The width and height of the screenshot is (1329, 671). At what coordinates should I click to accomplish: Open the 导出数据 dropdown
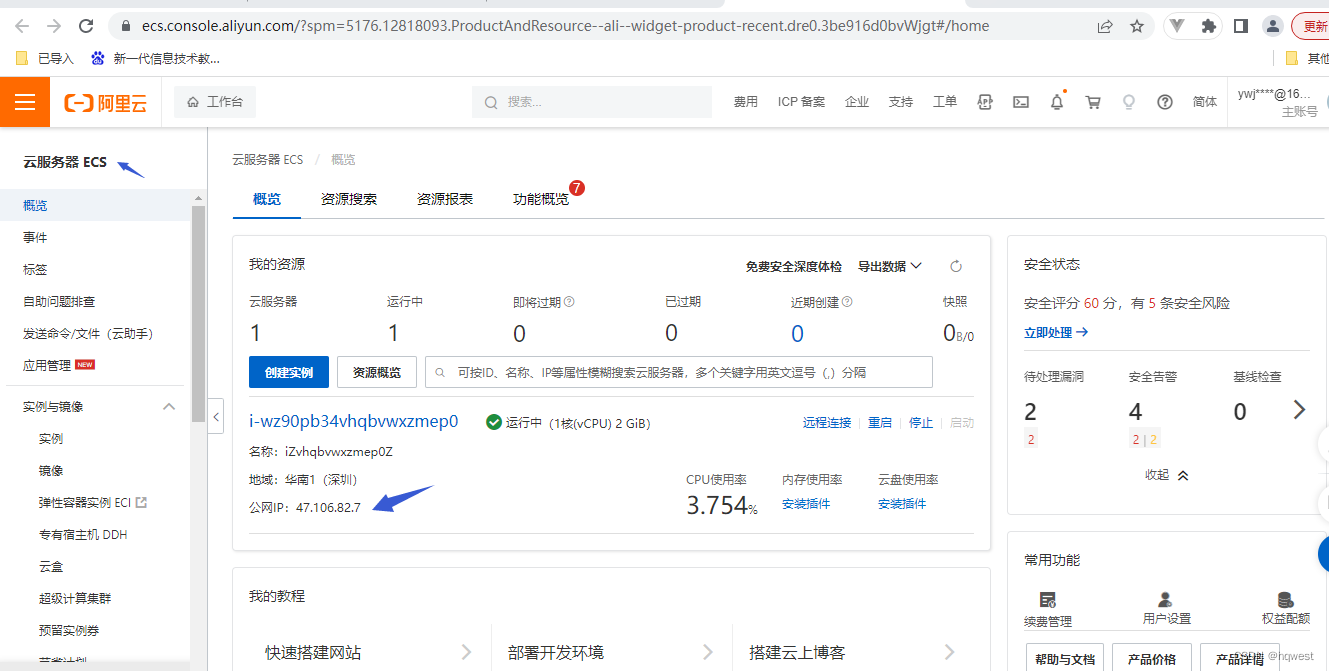click(890, 267)
